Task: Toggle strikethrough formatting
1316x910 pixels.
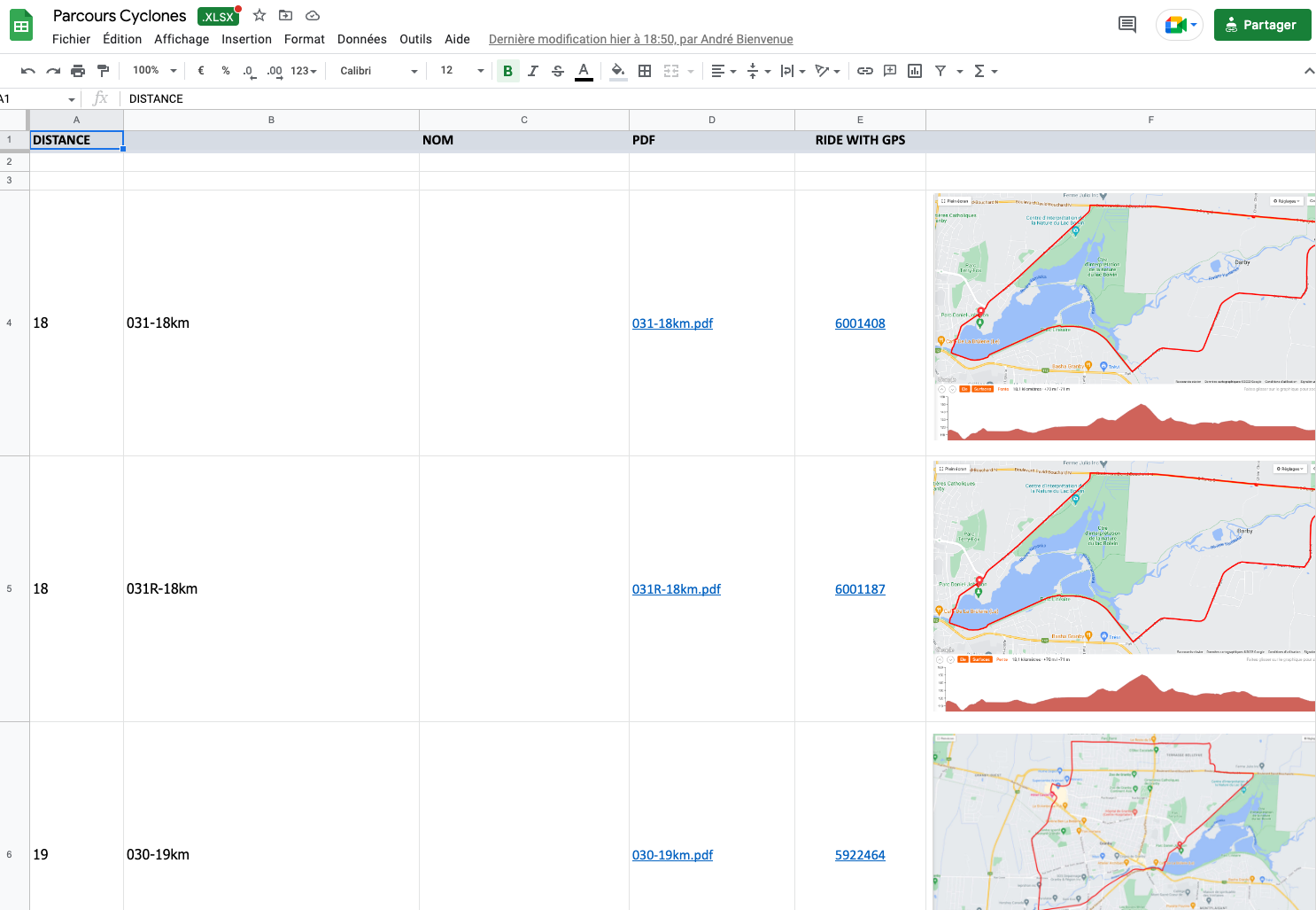Action: tap(558, 71)
